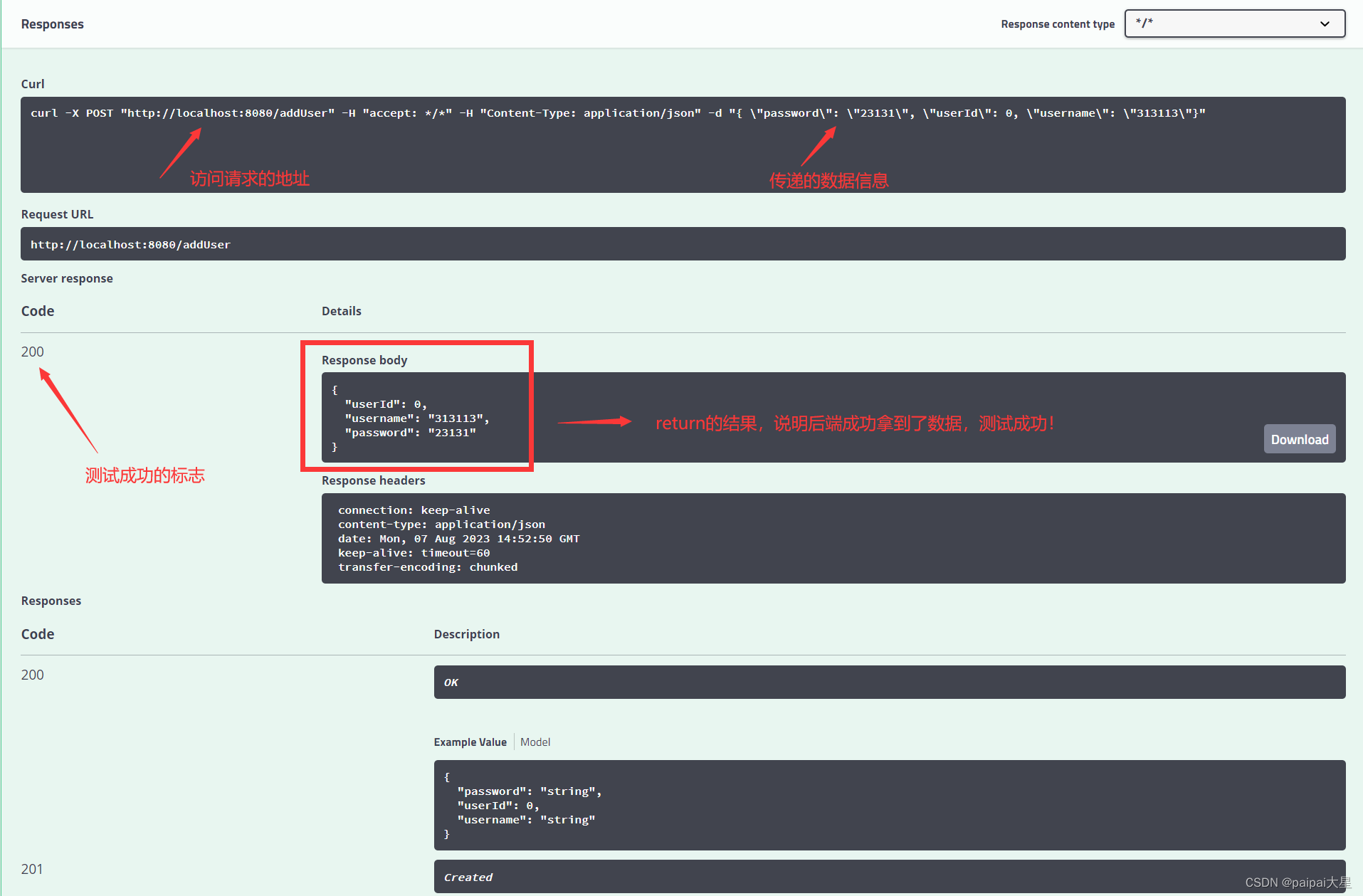1363x896 pixels.
Task: Click the dropdown chevron arrow icon
Action: 1325,23
